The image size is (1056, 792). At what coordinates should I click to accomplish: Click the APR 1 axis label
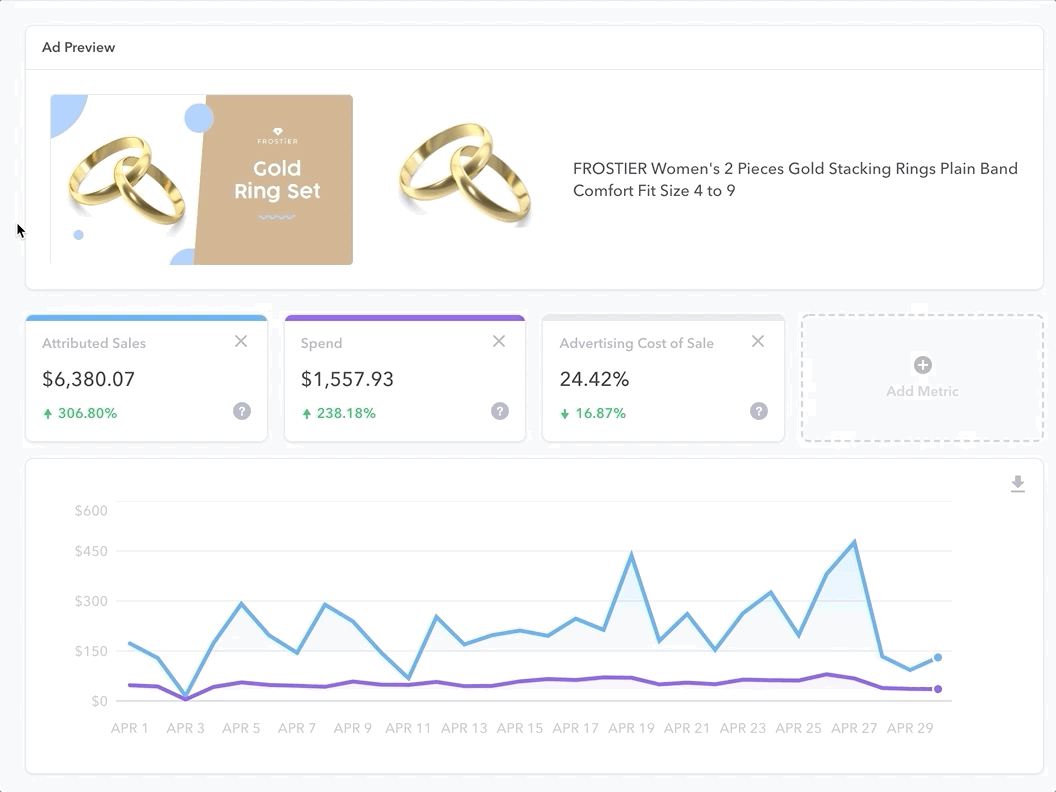point(129,728)
